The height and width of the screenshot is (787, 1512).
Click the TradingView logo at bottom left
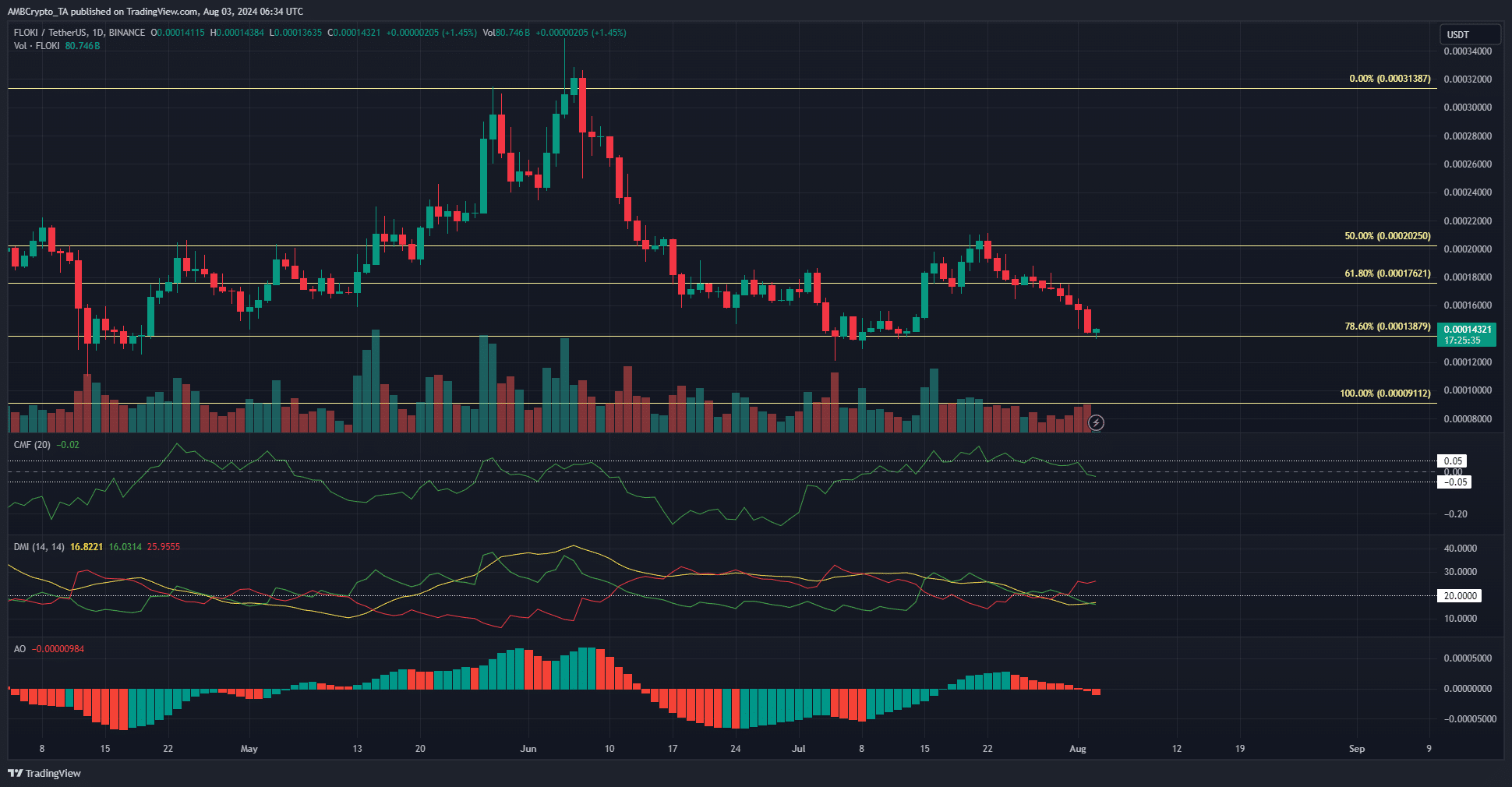pos(44,773)
